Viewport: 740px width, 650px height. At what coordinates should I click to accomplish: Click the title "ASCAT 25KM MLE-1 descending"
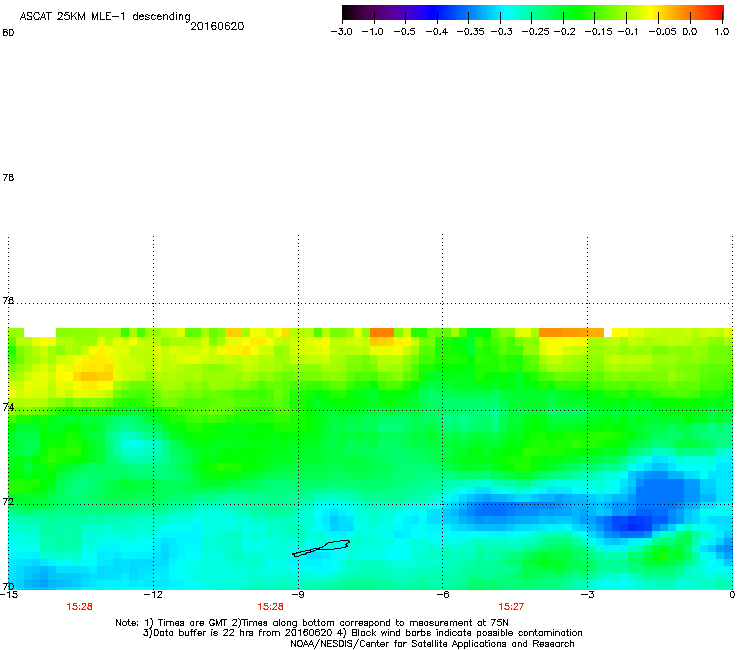coord(105,16)
